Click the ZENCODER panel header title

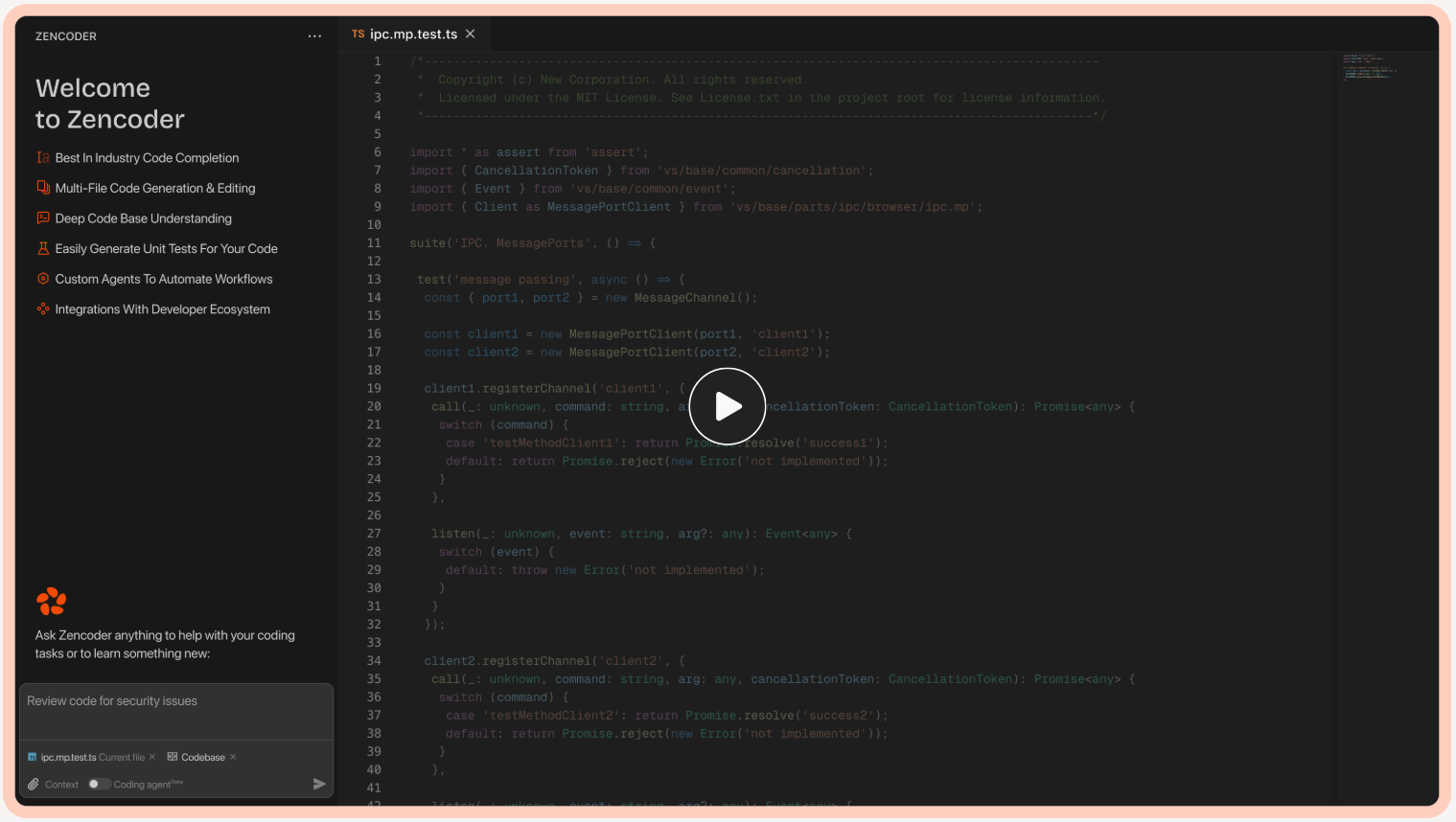pos(65,35)
